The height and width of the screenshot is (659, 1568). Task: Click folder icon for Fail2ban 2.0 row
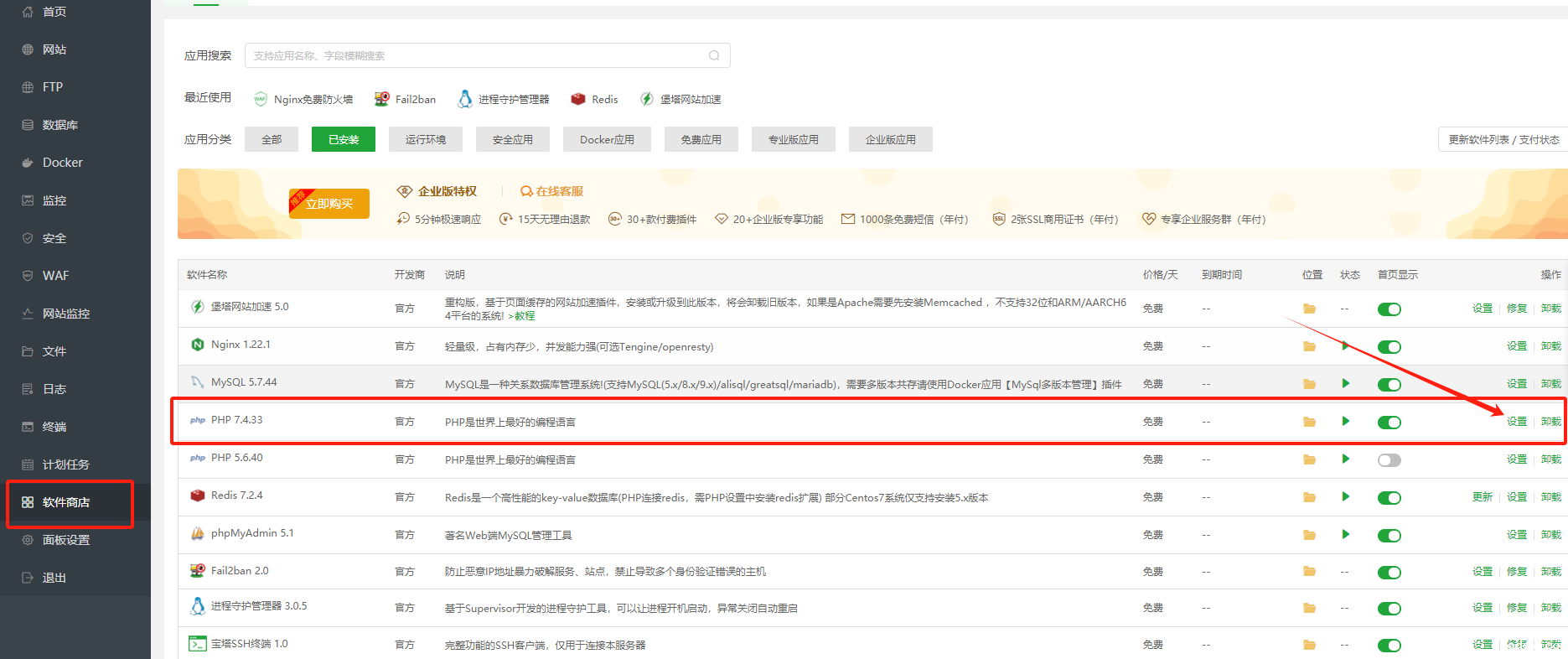click(1309, 572)
